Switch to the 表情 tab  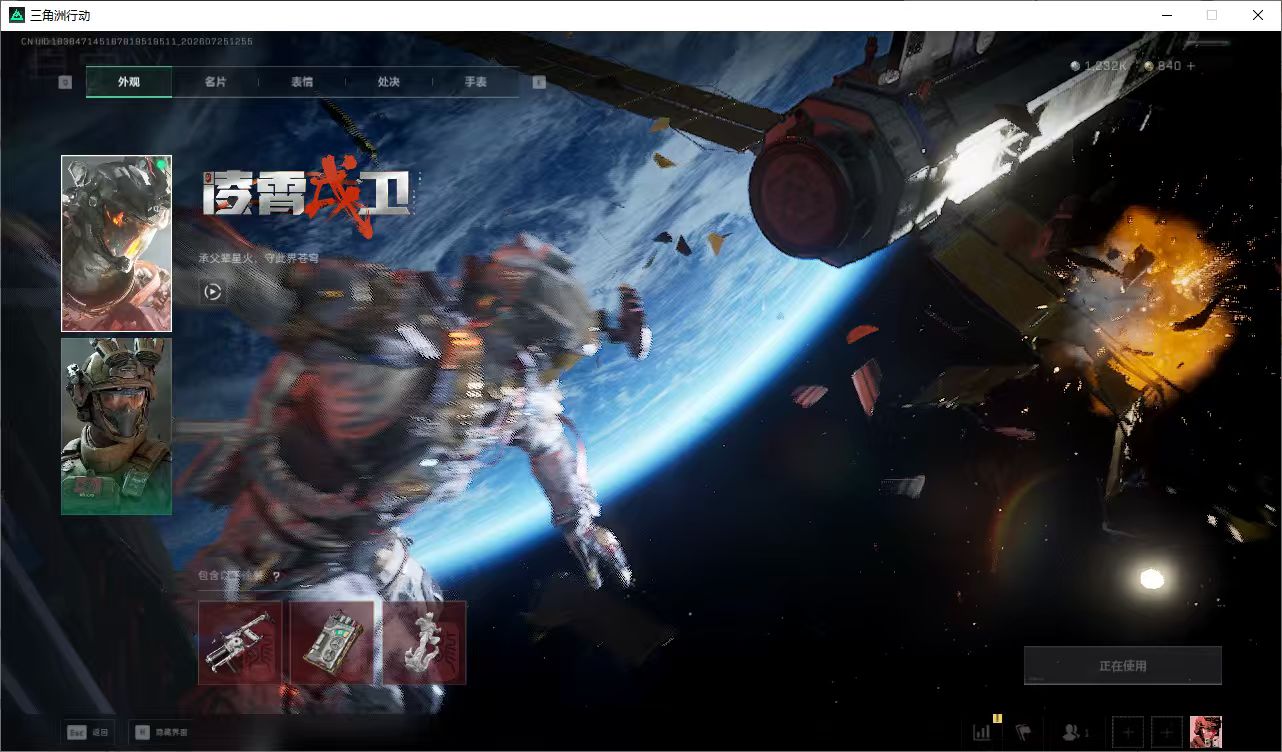coord(302,82)
